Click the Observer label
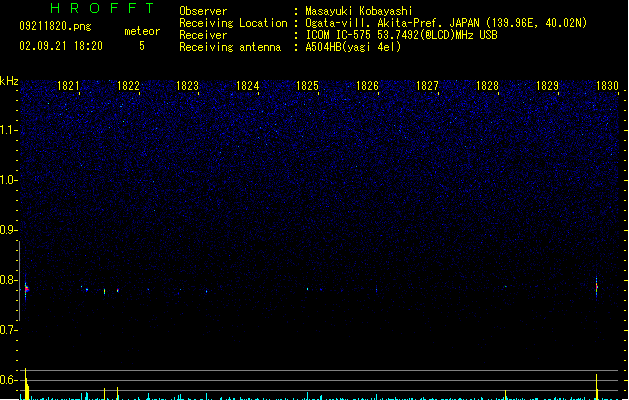This screenshot has height=400, width=629. [203, 11]
